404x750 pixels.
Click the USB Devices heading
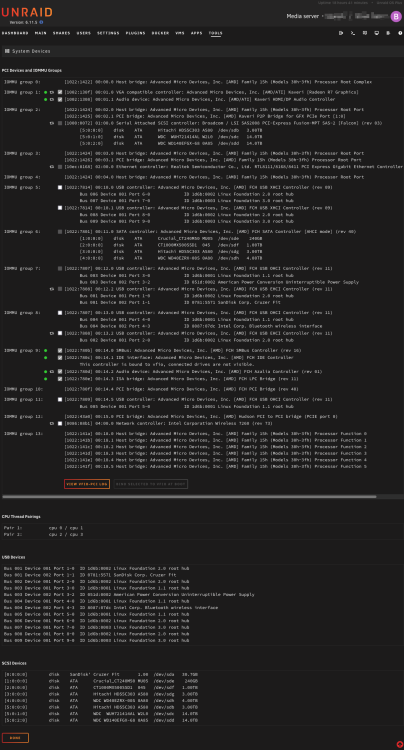(13, 557)
